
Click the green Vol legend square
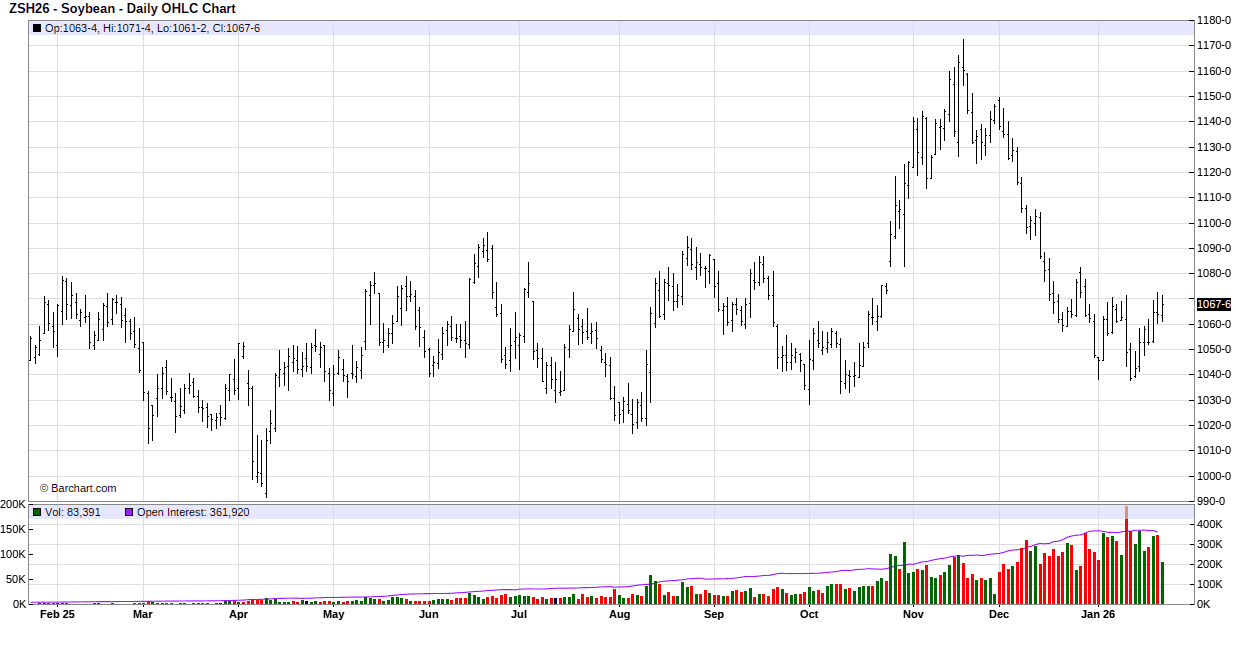click(x=37, y=512)
